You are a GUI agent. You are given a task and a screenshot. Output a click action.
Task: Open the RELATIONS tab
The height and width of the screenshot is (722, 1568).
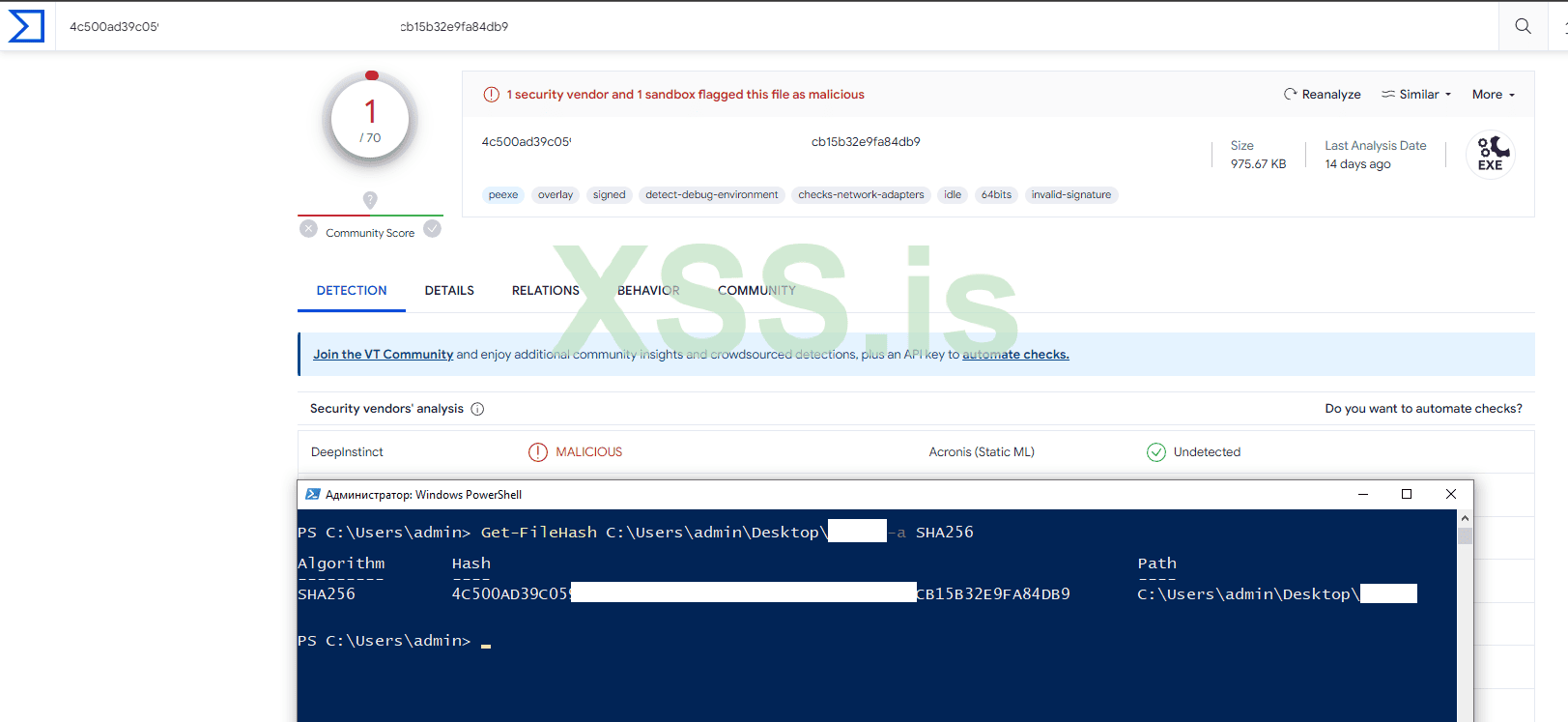[546, 290]
